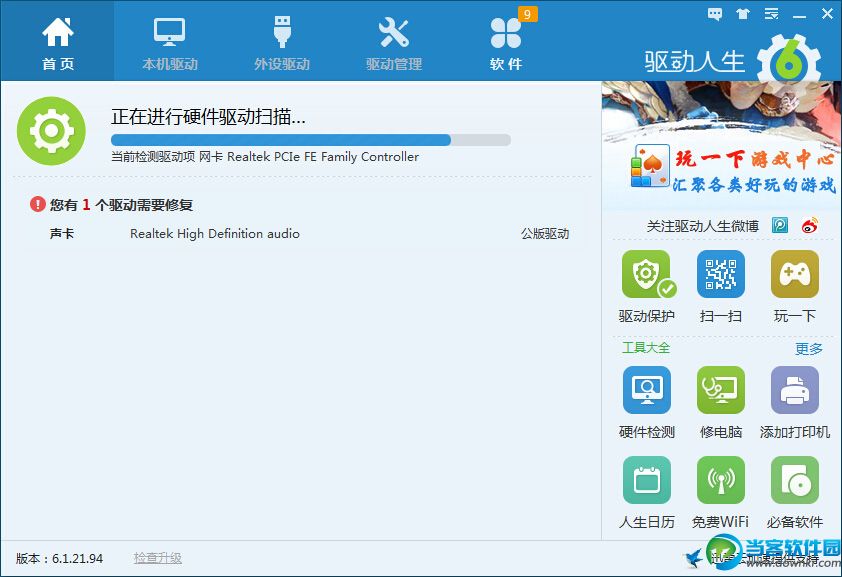Open the 软件 tab with badge 9
The width and height of the screenshot is (842, 577).
506,40
